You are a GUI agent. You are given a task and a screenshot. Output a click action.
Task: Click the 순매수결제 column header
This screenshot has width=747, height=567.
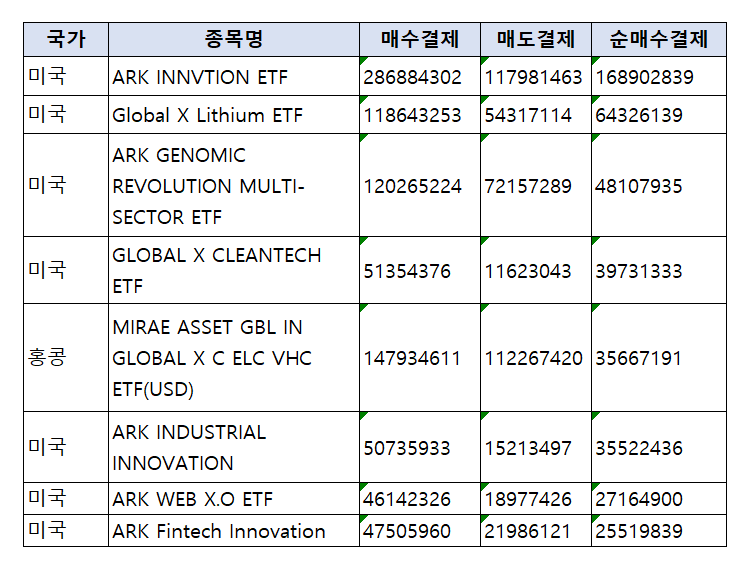658,40
